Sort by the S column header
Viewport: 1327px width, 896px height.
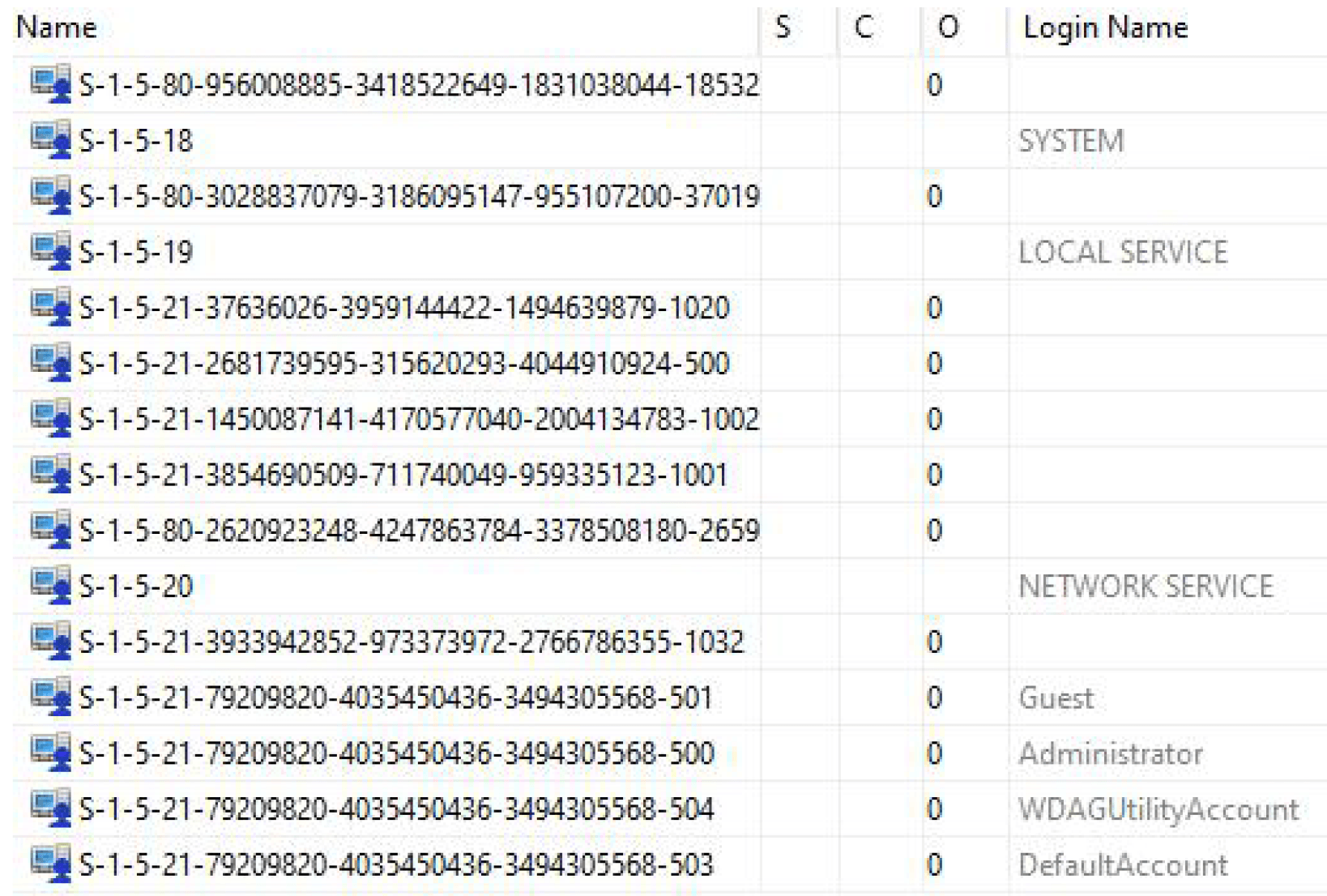pyautogui.click(x=783, y=28)
